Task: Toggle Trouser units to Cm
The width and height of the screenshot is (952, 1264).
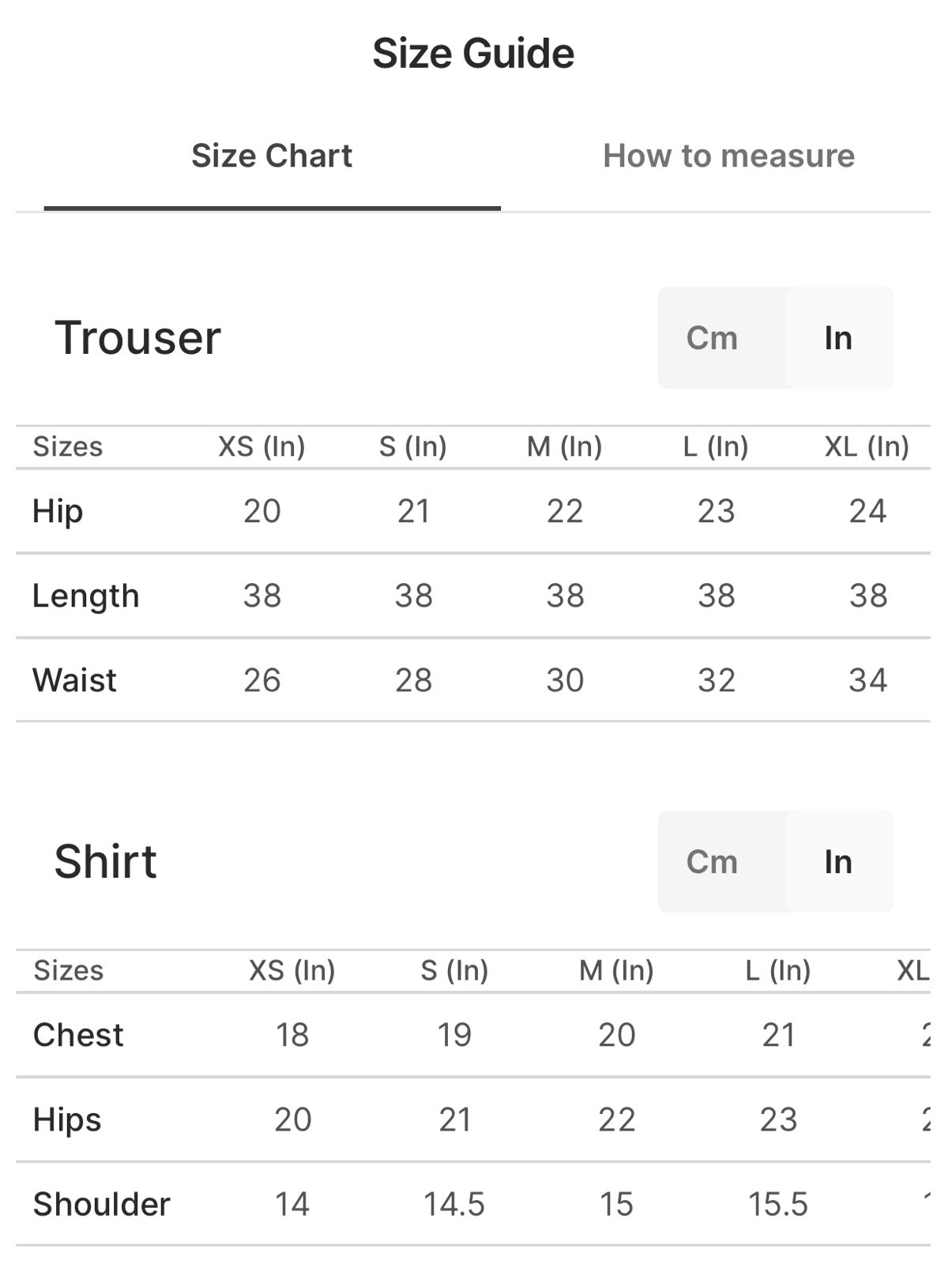Action: [x=712, y=338]
